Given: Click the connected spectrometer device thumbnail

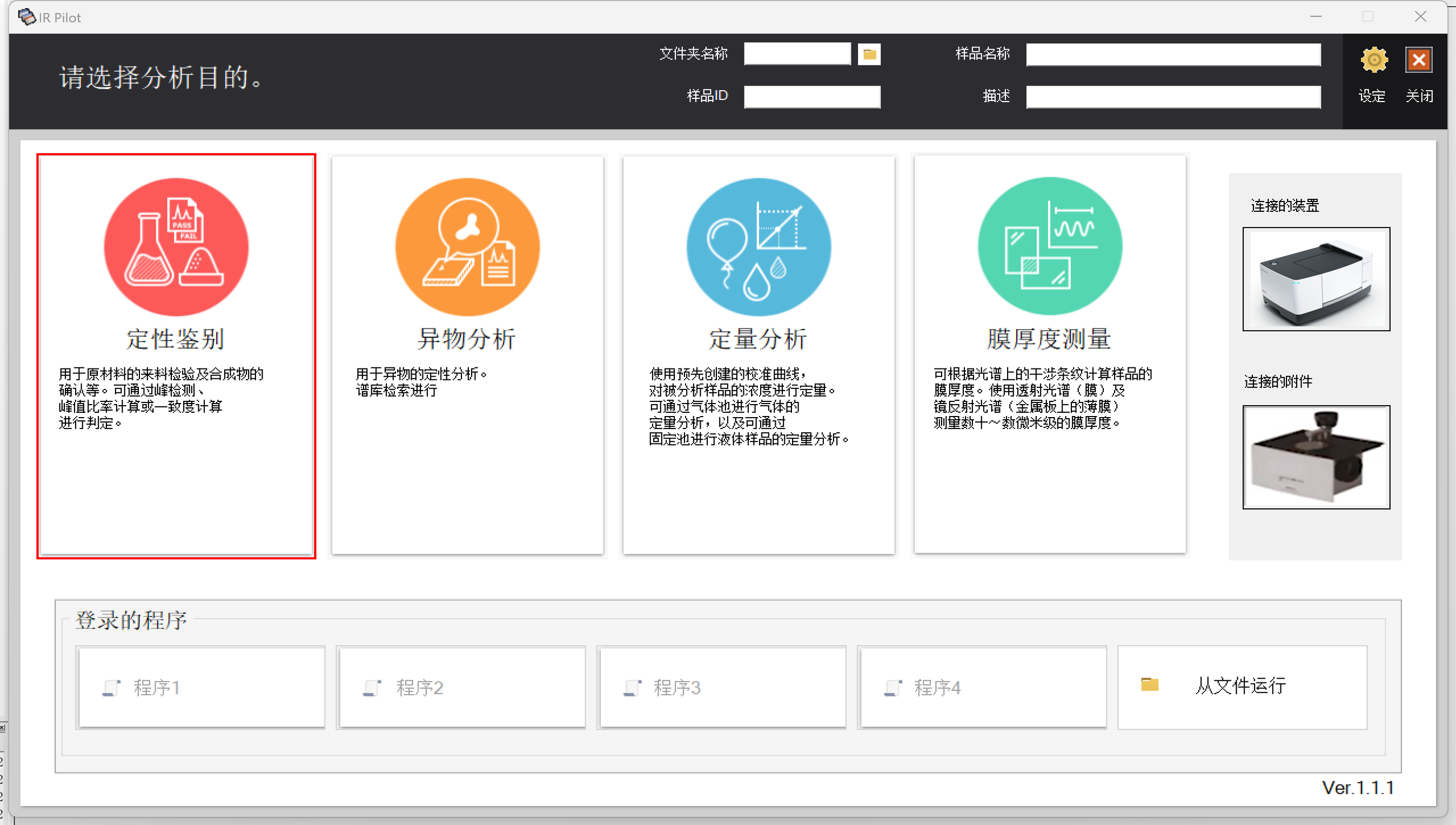Looking at the screenshot, I should pyautogui.click(x=1316, y=279).
